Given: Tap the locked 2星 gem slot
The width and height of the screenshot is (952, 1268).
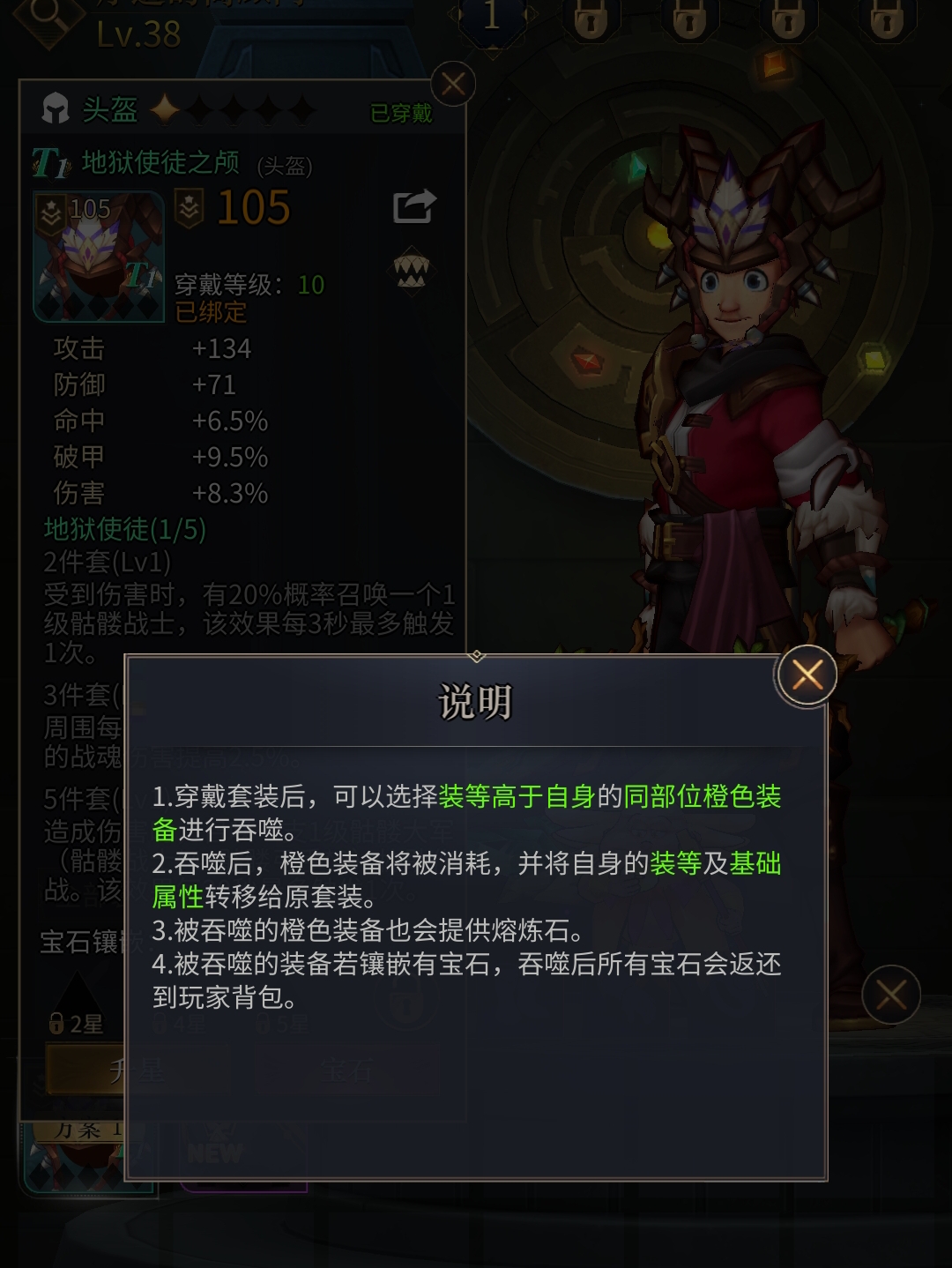Looking at the screenshot, I should [77, 1024].
